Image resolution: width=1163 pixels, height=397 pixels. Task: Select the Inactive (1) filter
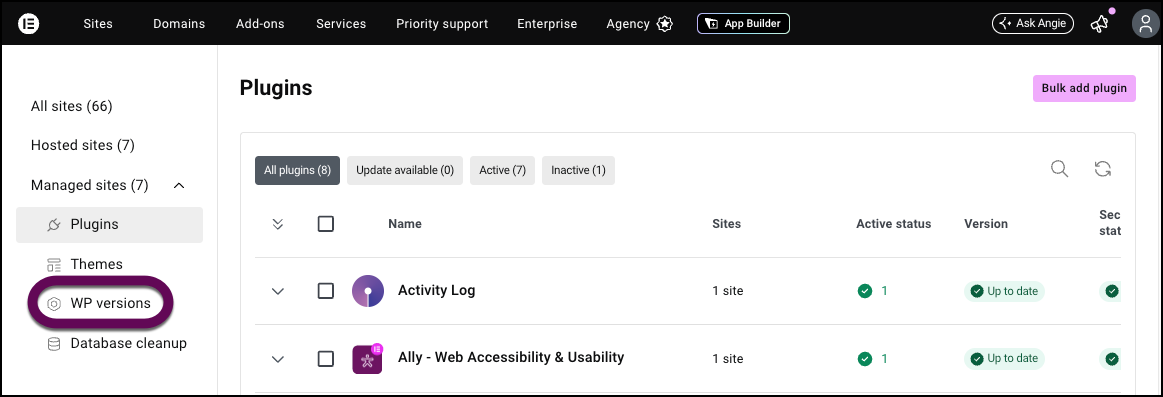pos(579,170)
